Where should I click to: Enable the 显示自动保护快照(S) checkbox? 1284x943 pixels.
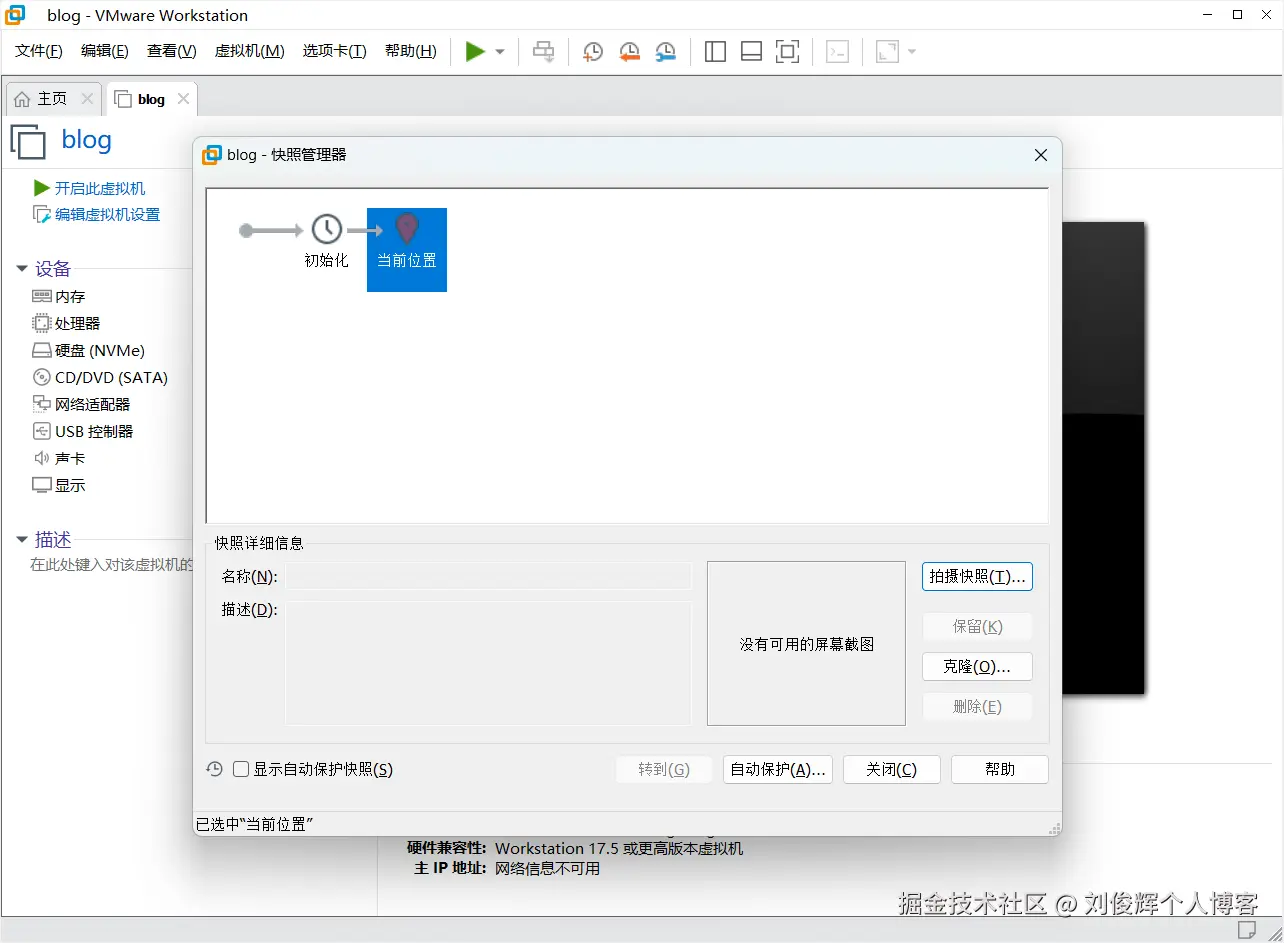(241, 769)
